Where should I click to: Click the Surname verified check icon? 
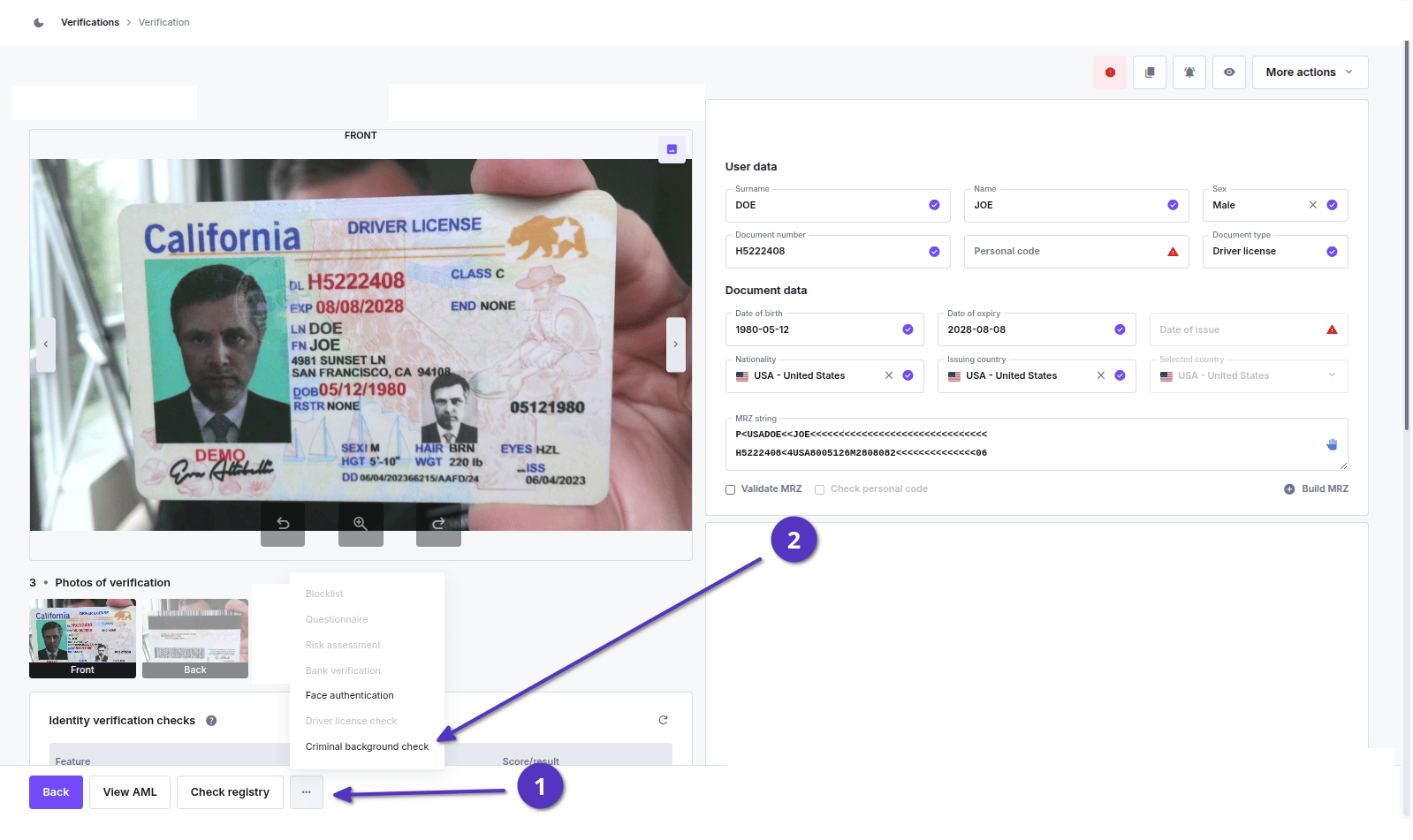[934, 205]
